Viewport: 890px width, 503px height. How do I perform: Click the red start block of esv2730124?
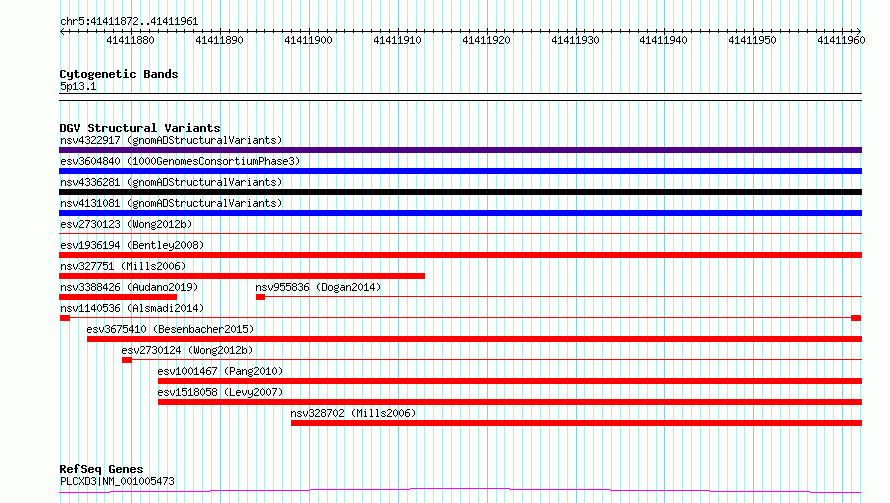tap(127, 360)
